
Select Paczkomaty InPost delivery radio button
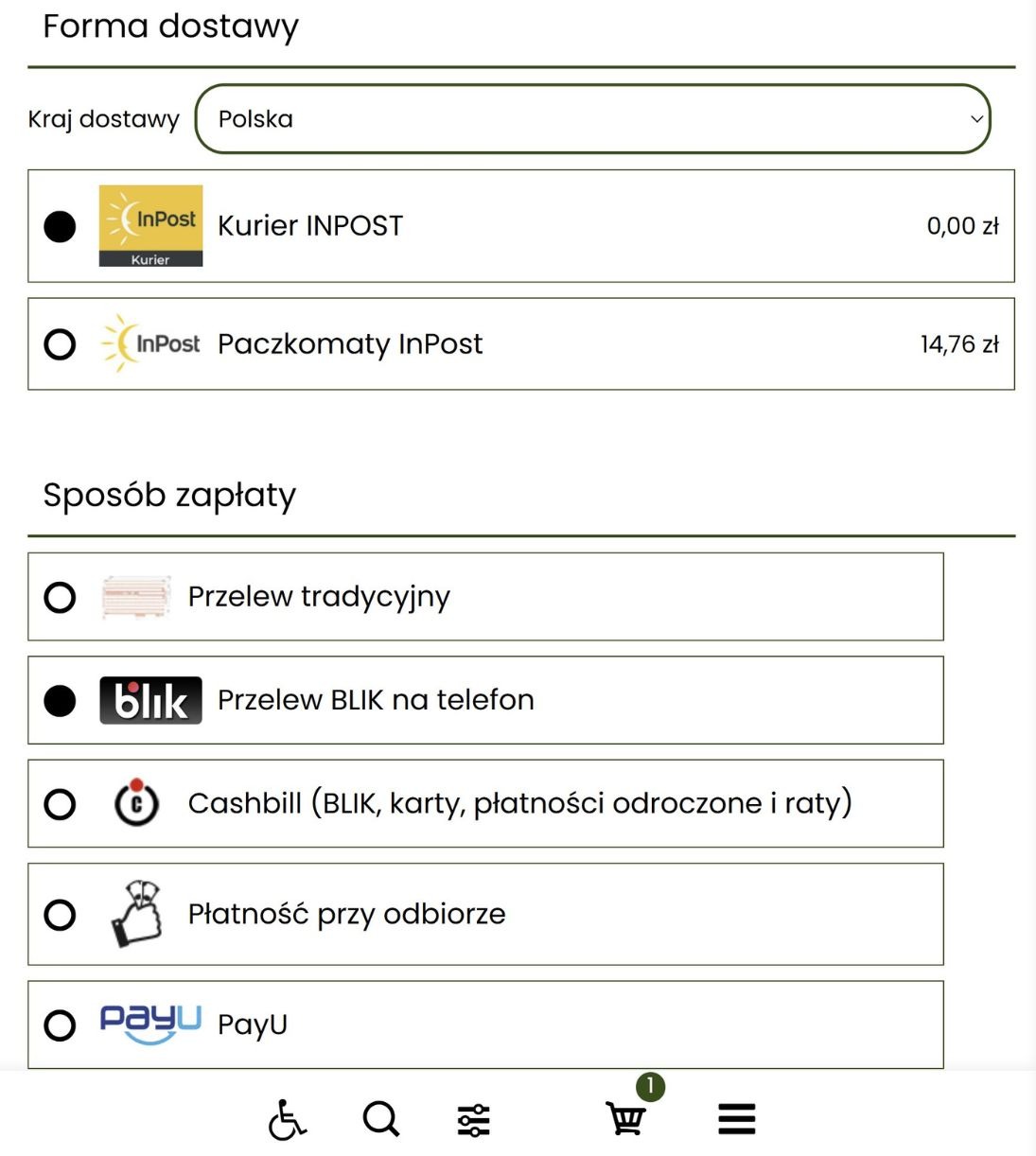[60, 343]
